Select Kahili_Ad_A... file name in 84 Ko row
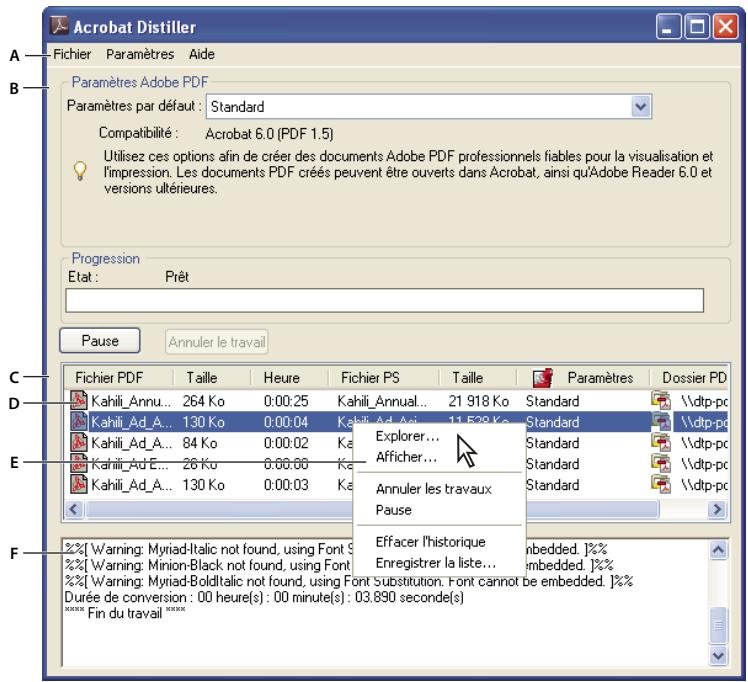Screen dimensions: 748x682 coord(132,443)
